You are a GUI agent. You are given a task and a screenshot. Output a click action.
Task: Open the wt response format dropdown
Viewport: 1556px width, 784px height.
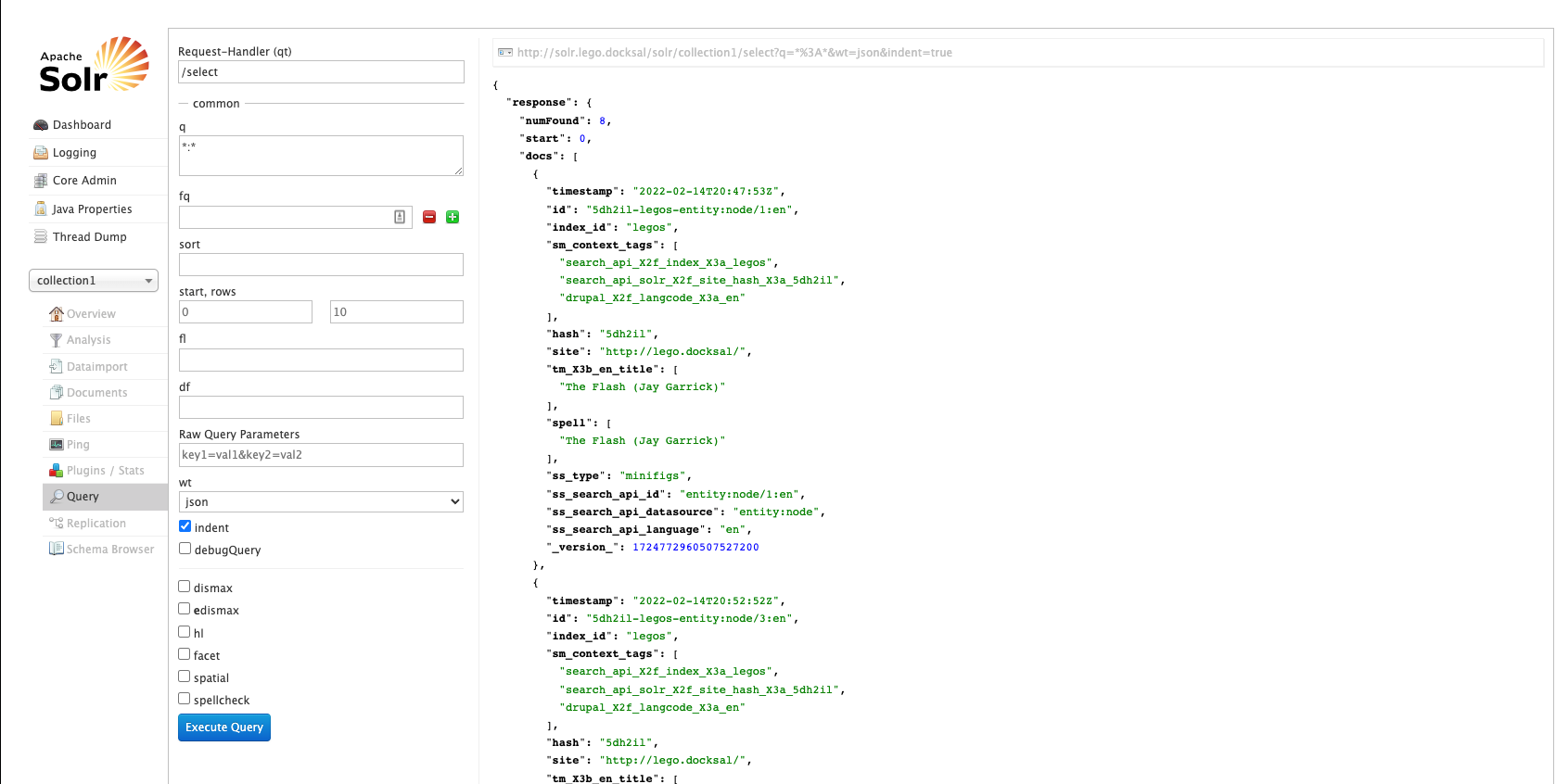(321, 502)
